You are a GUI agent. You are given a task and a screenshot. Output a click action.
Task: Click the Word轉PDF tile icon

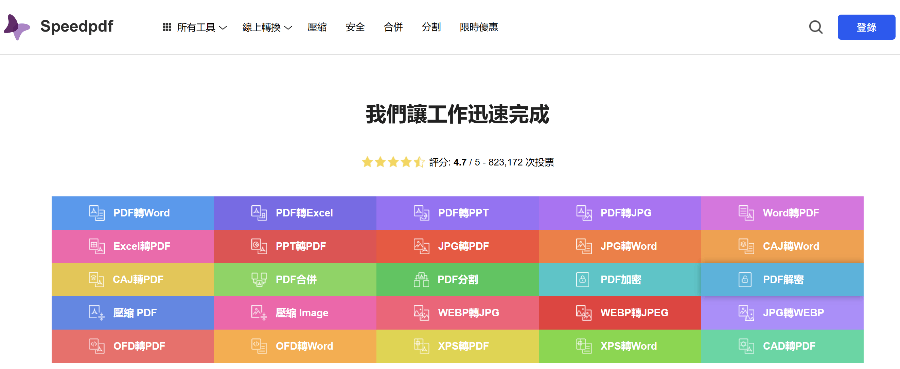tap(746, 213)
